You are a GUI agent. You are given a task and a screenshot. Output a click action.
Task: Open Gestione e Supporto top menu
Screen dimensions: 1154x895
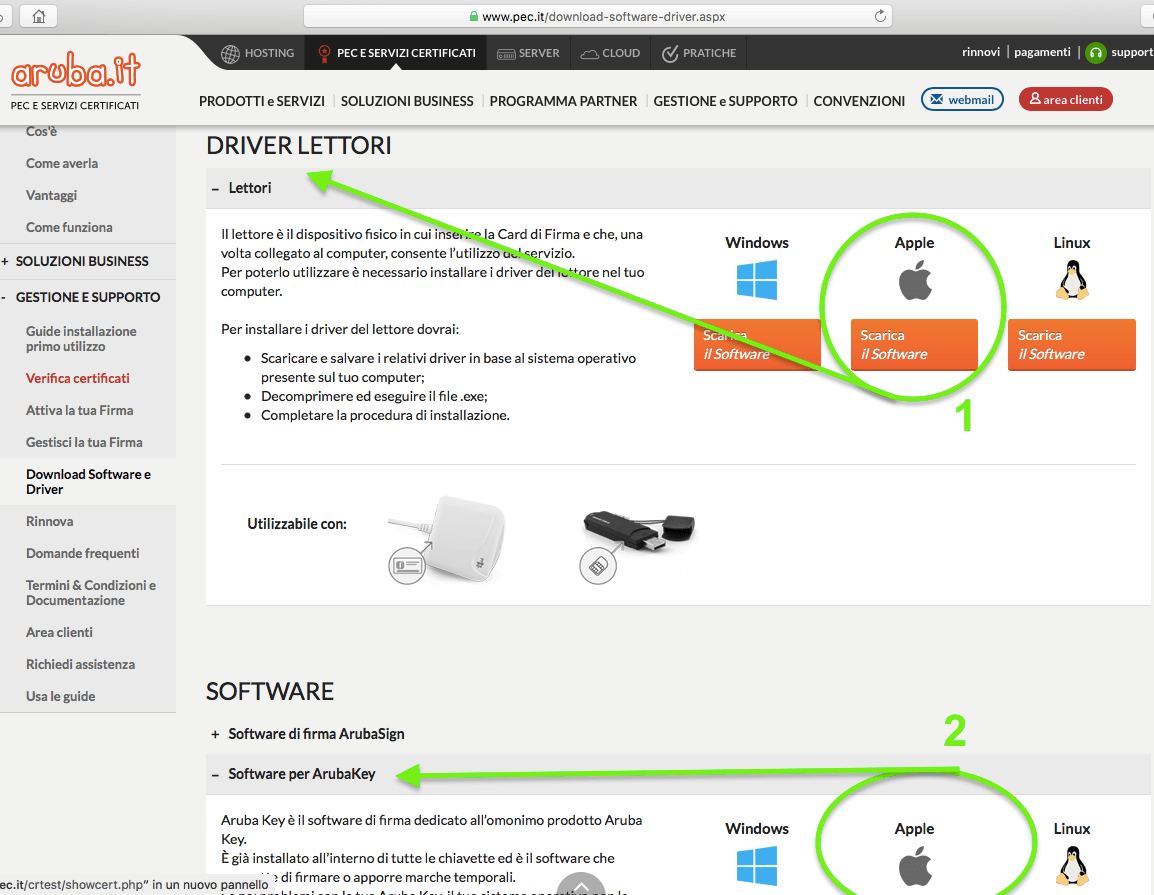tap(725, 101)
